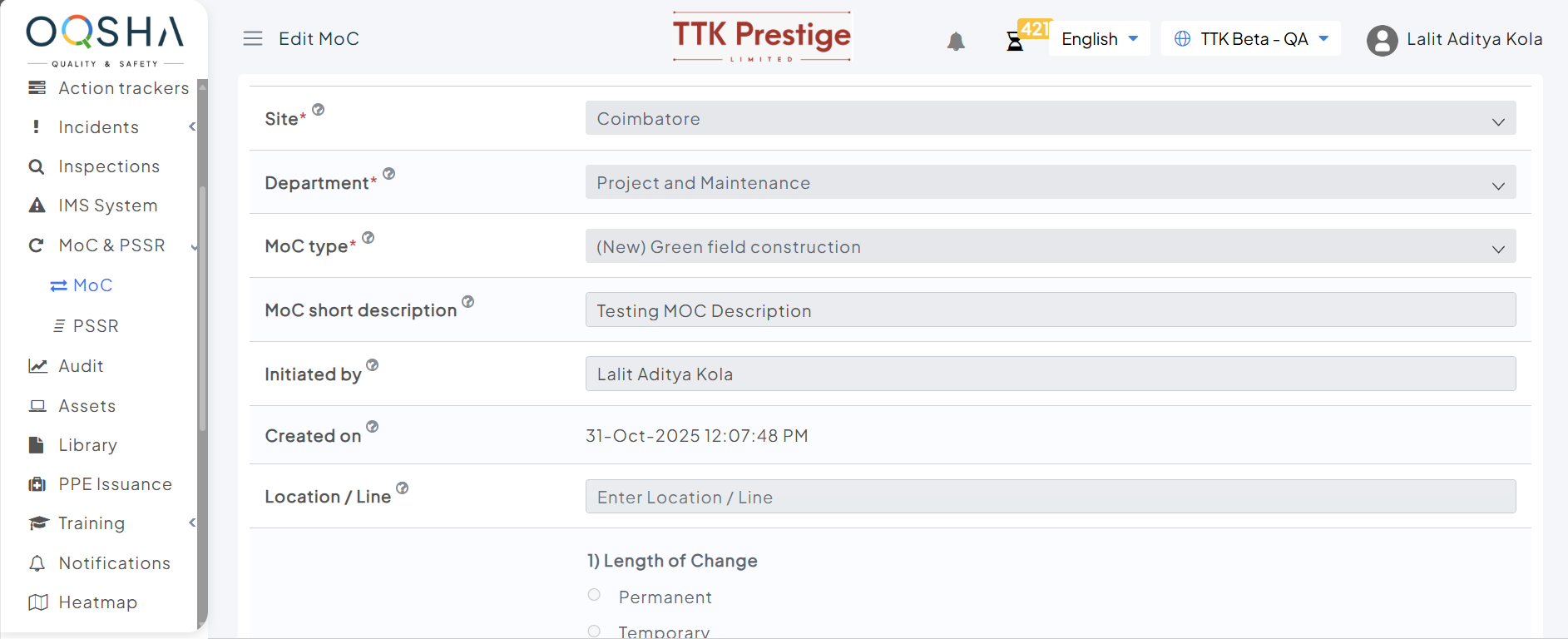Screen dimensions: 1568x639
Task: Open the notification bell icon
Action: pyautogui.click(x=956, y=41)
